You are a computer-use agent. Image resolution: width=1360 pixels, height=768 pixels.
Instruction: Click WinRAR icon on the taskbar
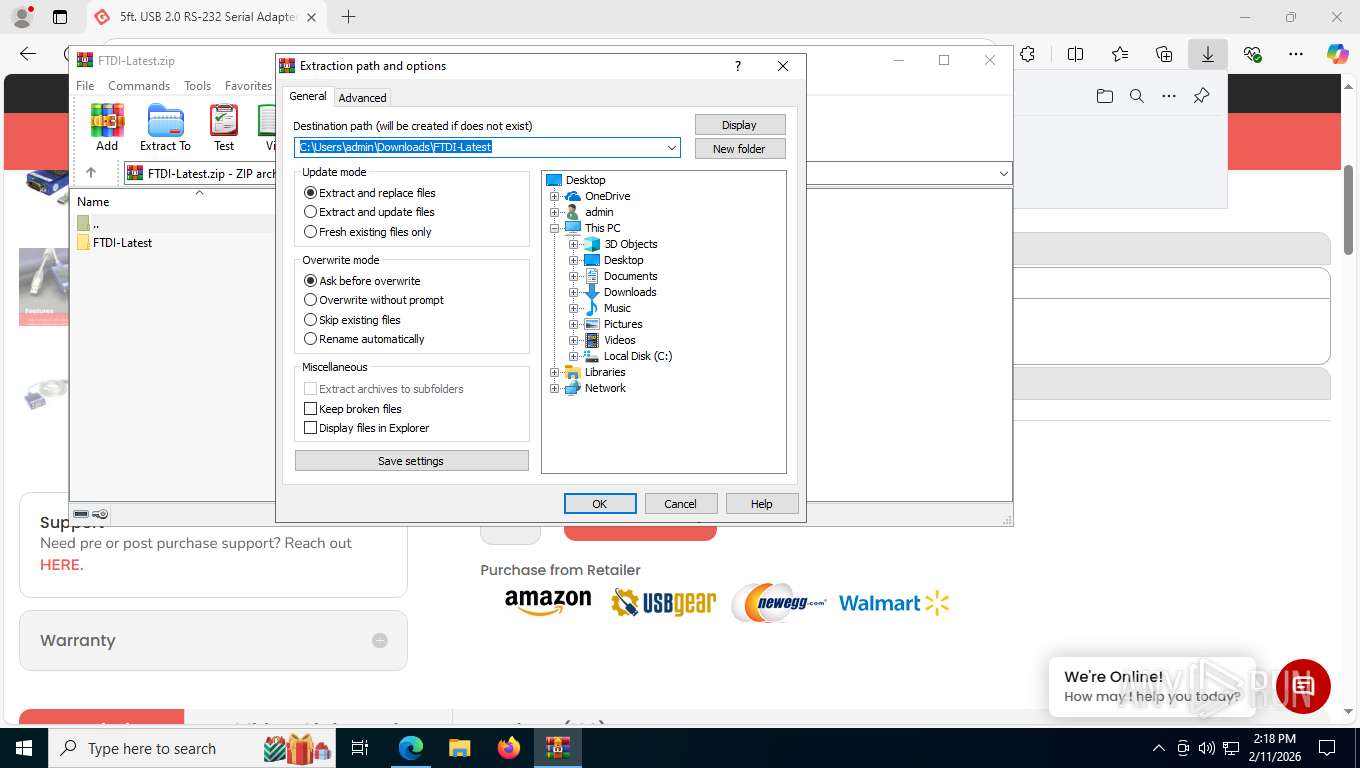click(558, 748)
